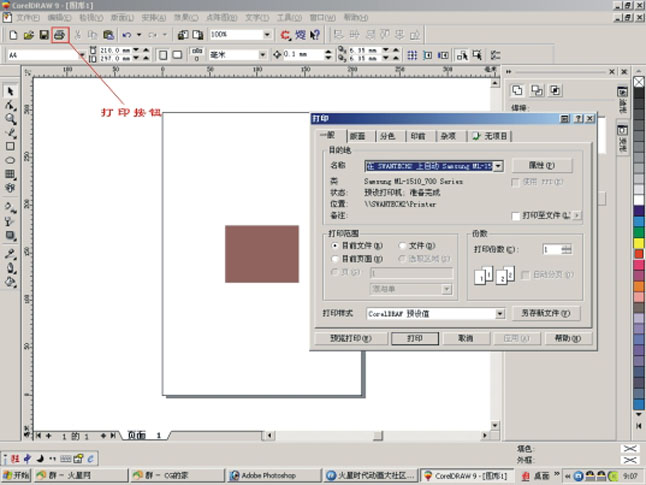Open the 效果 menu
The height and width of the screenshot is (485, 646).
pyautogui.click(x=185, y=18)
